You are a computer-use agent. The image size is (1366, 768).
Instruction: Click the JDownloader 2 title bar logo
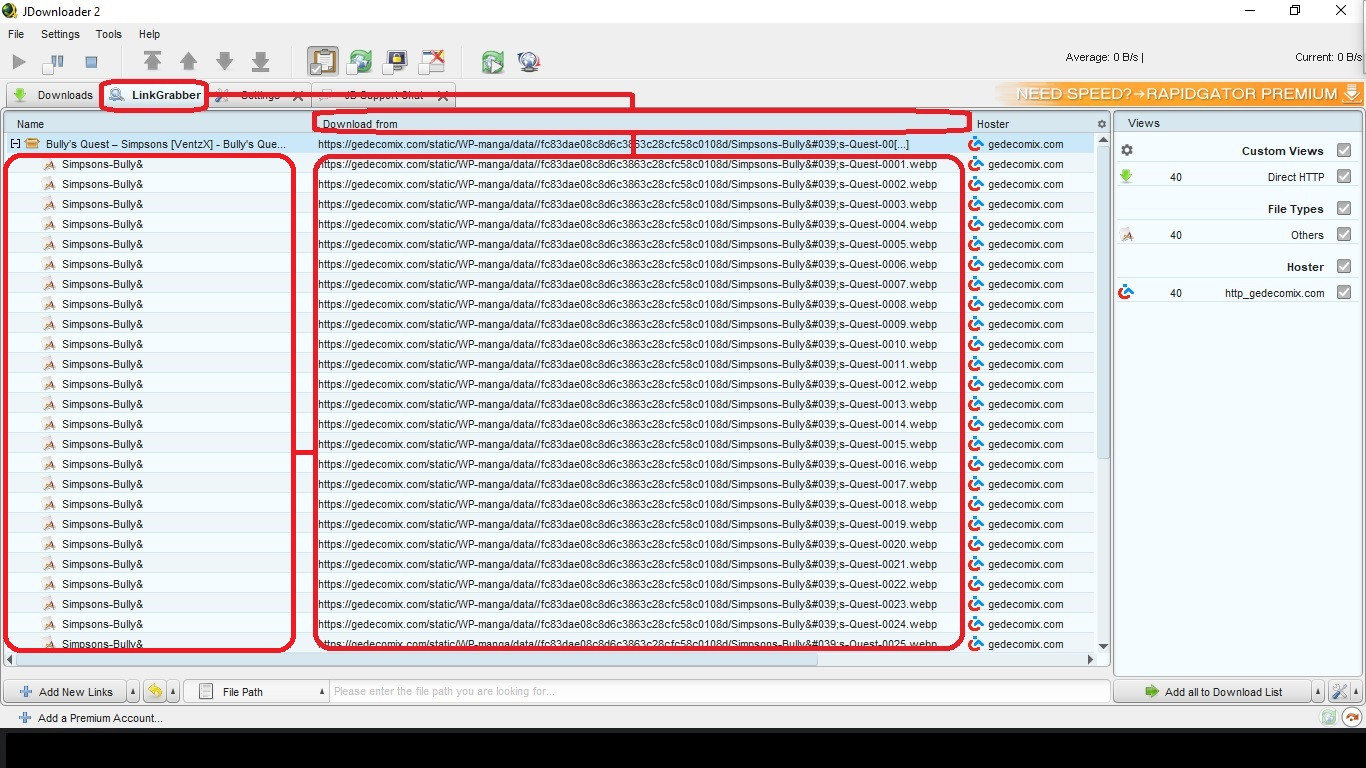10,10
